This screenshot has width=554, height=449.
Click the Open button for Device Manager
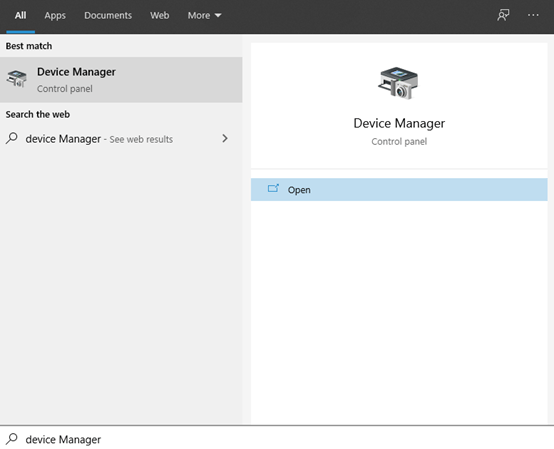(x=399, y=190)
